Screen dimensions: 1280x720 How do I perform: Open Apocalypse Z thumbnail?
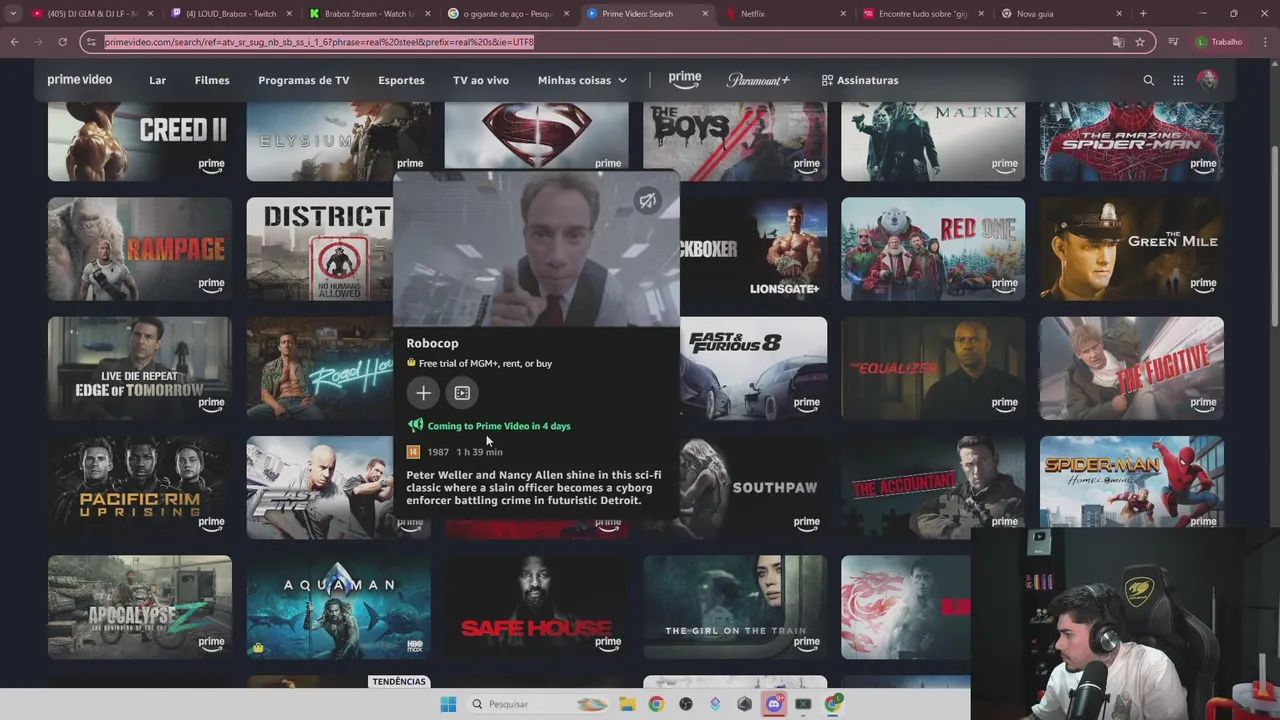[139, 607]
